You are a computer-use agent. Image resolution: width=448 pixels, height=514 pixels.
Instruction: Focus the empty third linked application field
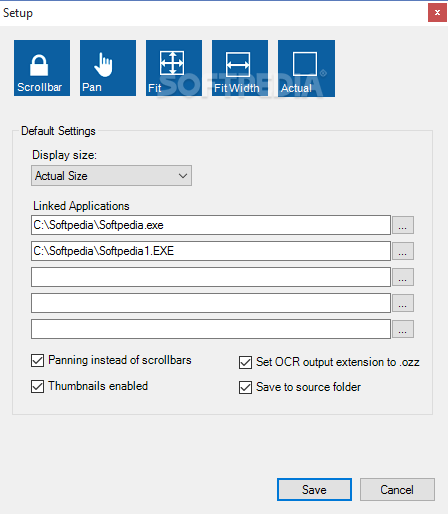(x=211, y=277)
